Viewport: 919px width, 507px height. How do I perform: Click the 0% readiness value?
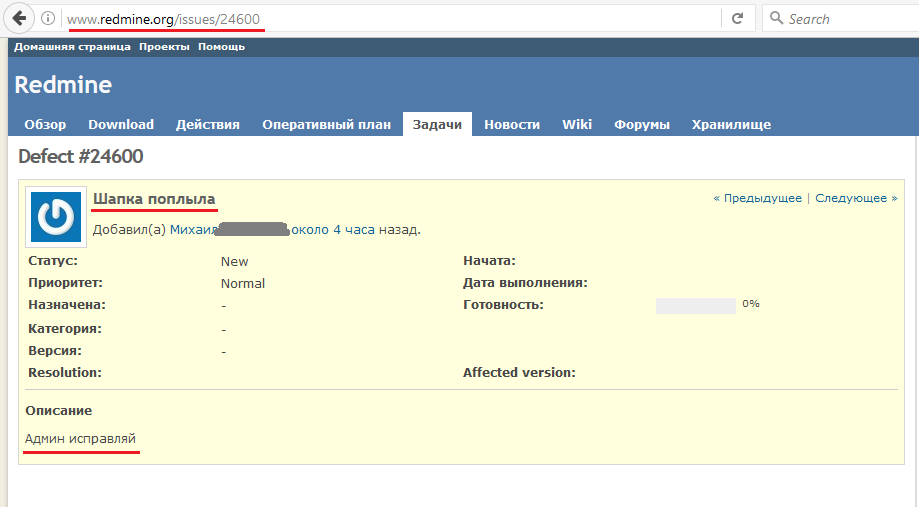(751, 304)
